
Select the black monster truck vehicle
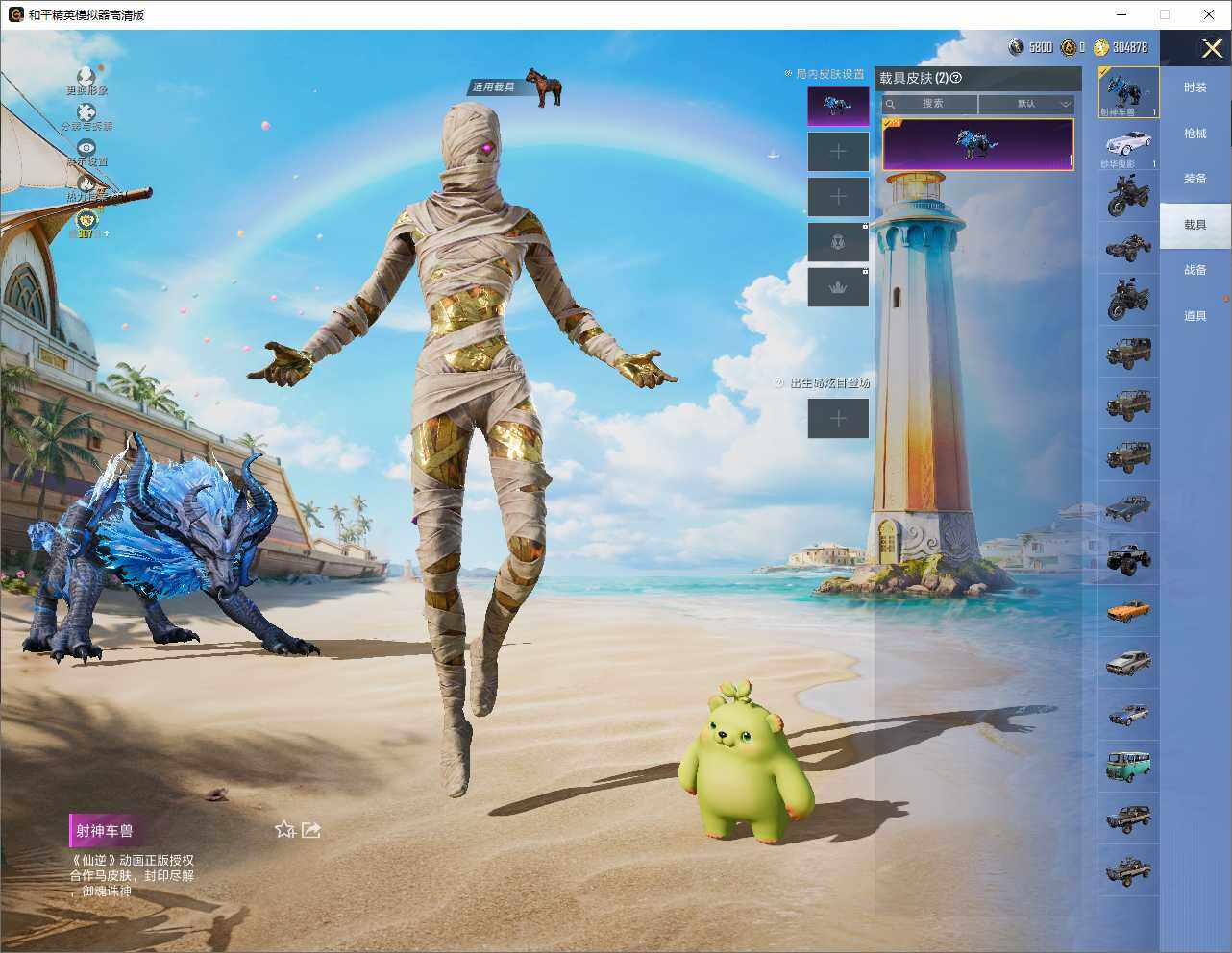(1128, 558)
